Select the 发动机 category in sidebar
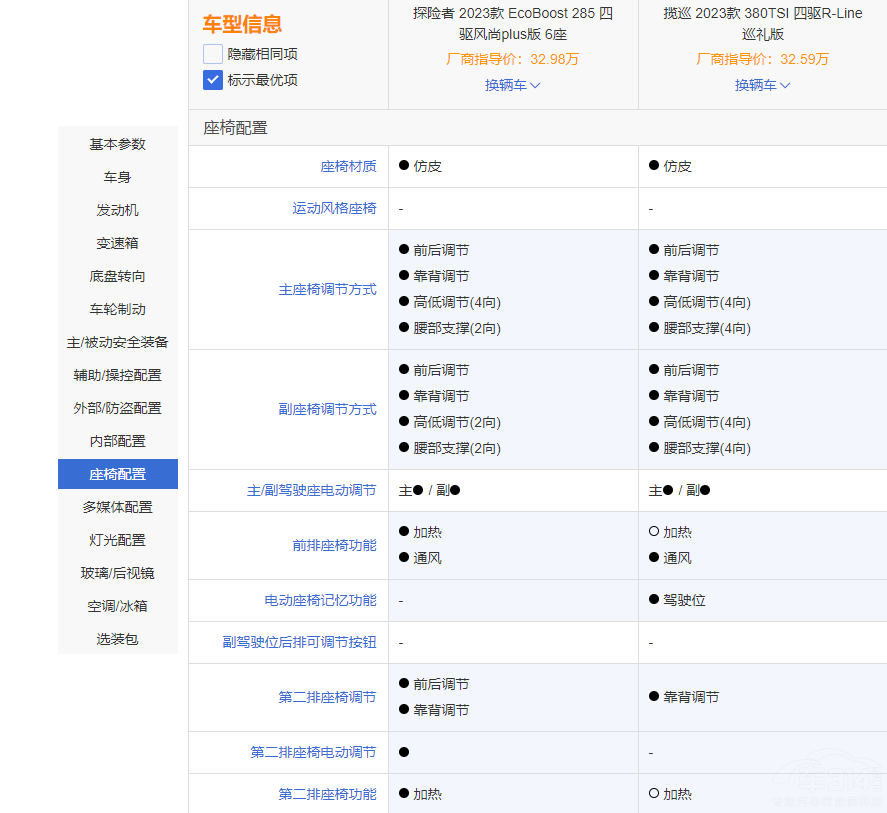Image resolution: width=887 pixels, height=813 pixels. 117,210
